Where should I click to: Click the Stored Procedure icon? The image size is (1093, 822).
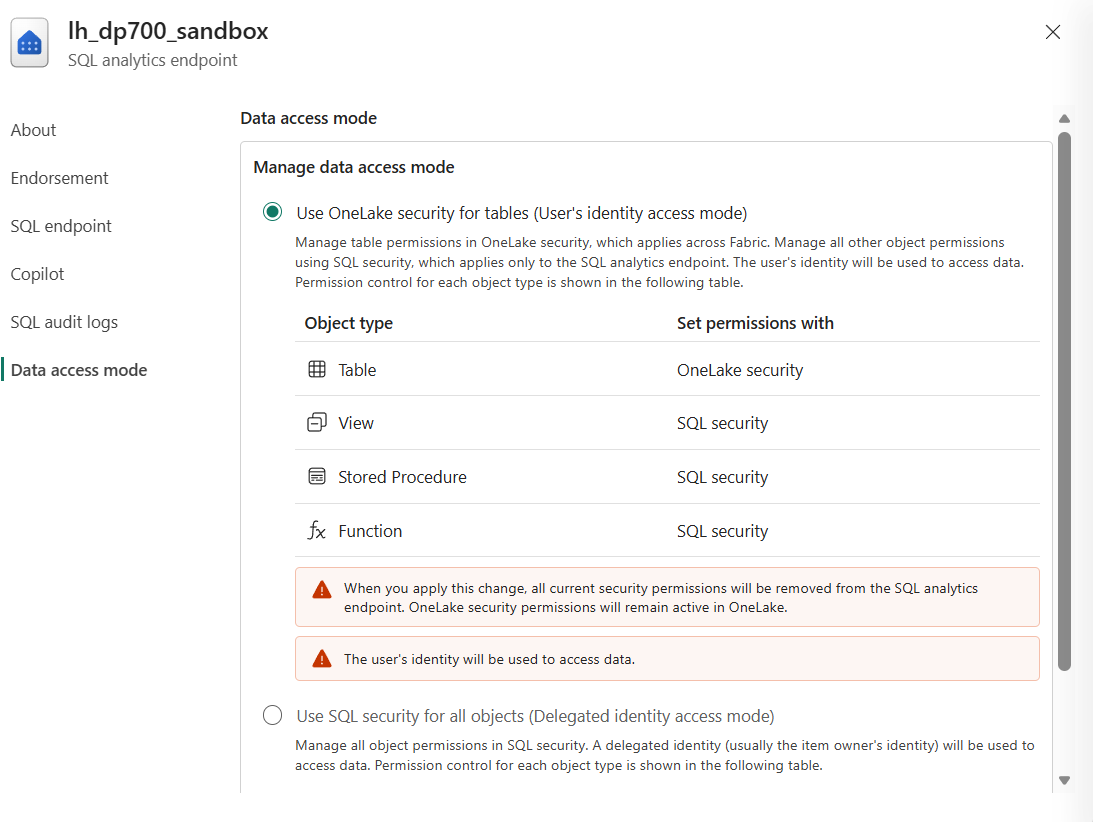[316, 476]
